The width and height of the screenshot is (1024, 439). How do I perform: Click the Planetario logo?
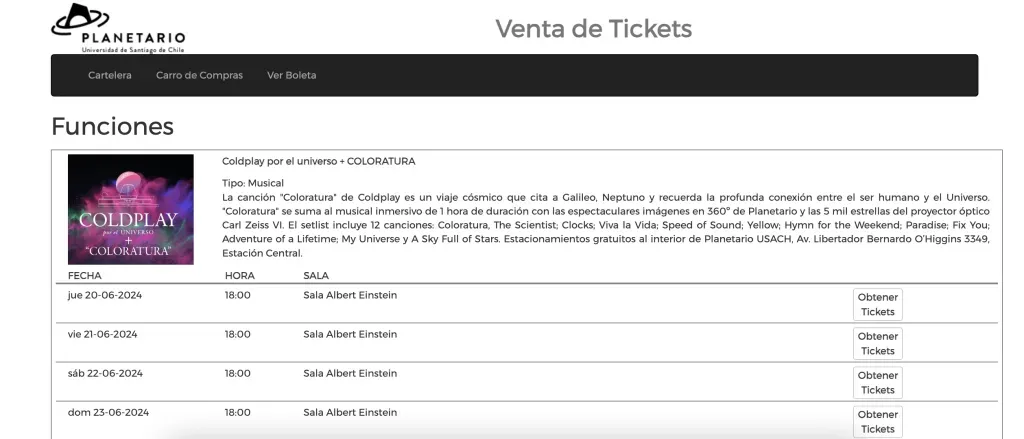[x=118, y=27]
